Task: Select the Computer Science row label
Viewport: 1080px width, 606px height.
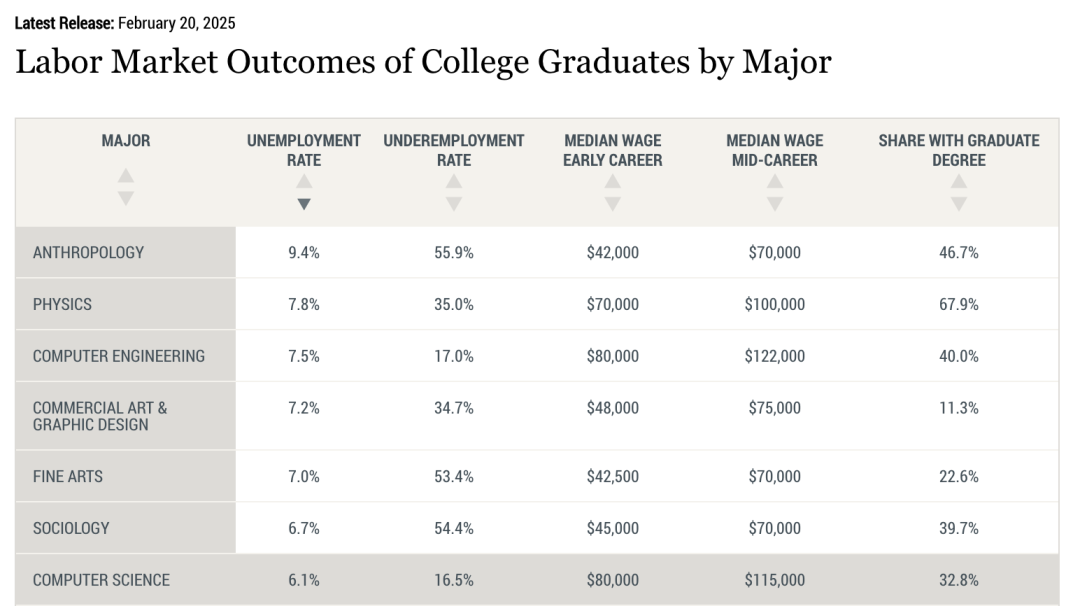Action: coord(101,580)
